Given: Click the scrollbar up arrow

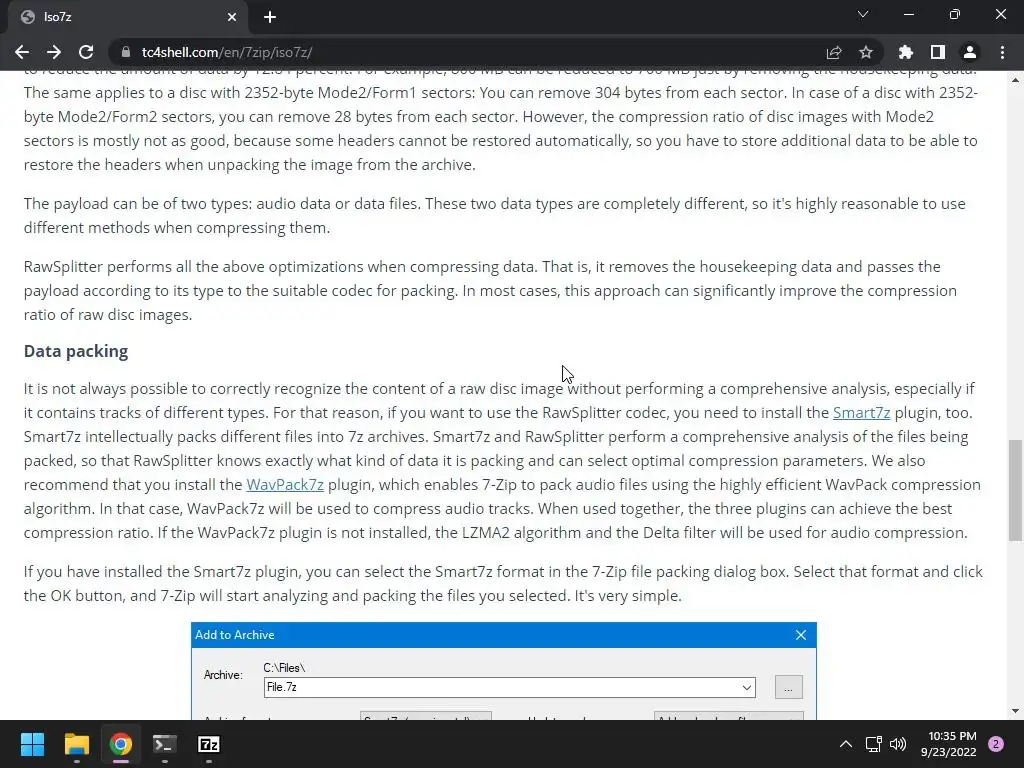Looking at the screenshot, I should coord(1015,80).
